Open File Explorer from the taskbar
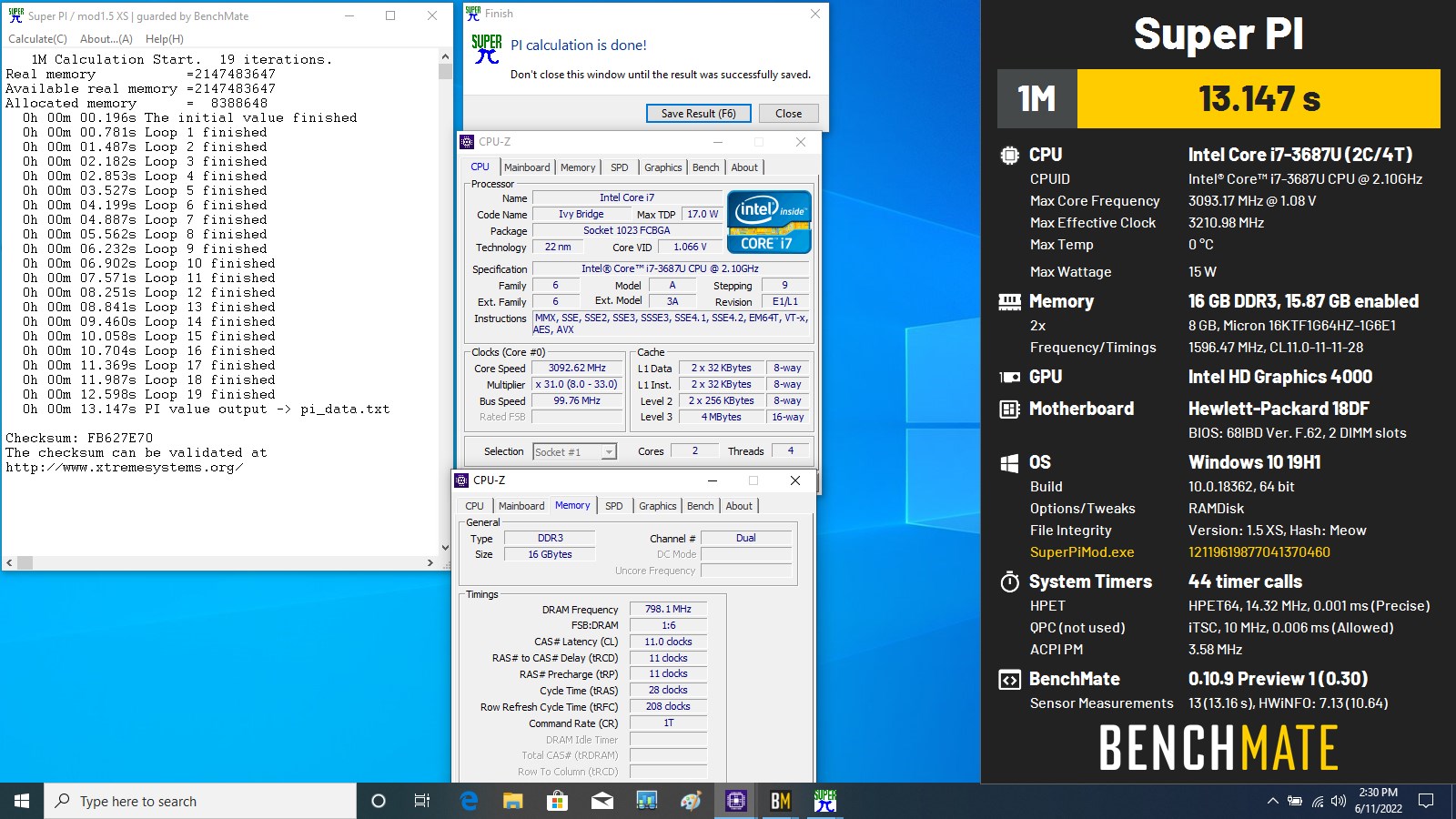This screenshot has height=819, width=1456. coord(513,801)
